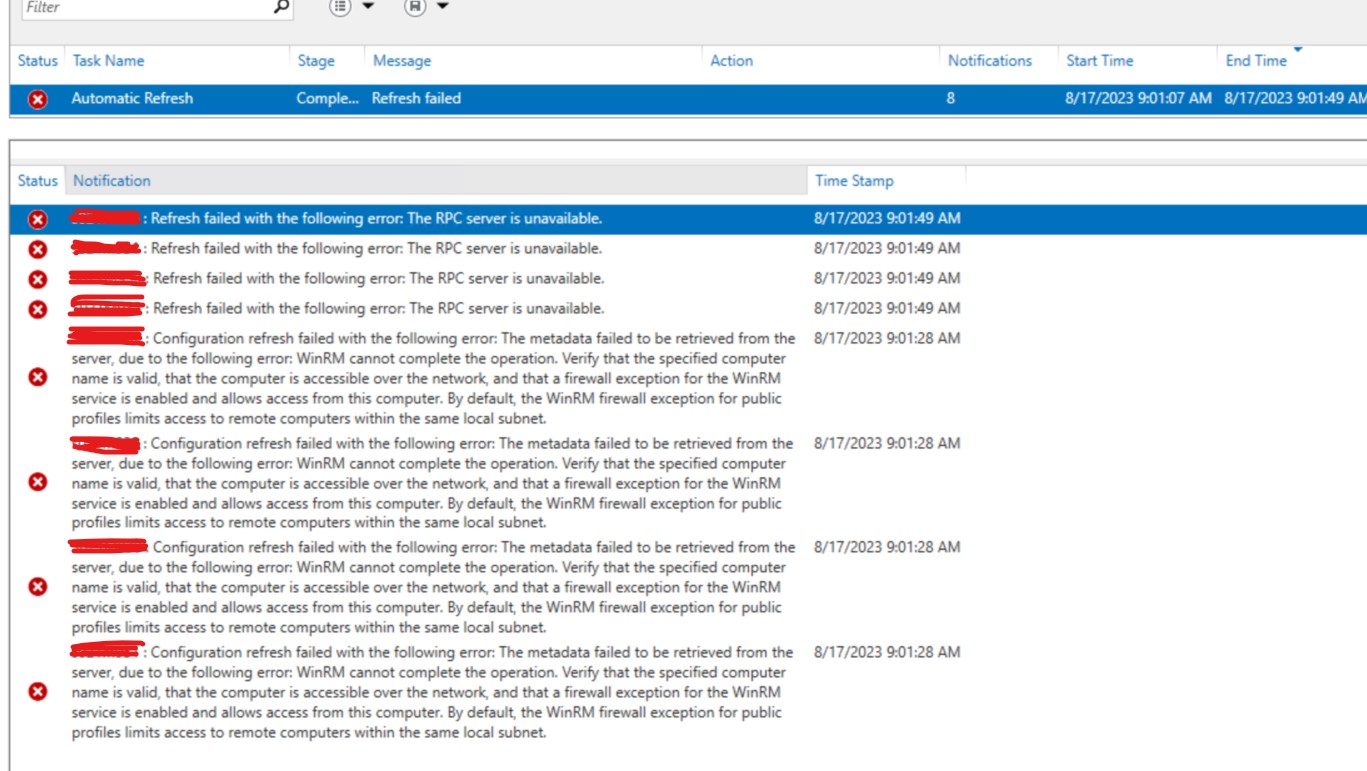The width and height of the screenshot is (1367, 771).
Task: Click the notifications count '8' cell
Action: coord(951,99)
